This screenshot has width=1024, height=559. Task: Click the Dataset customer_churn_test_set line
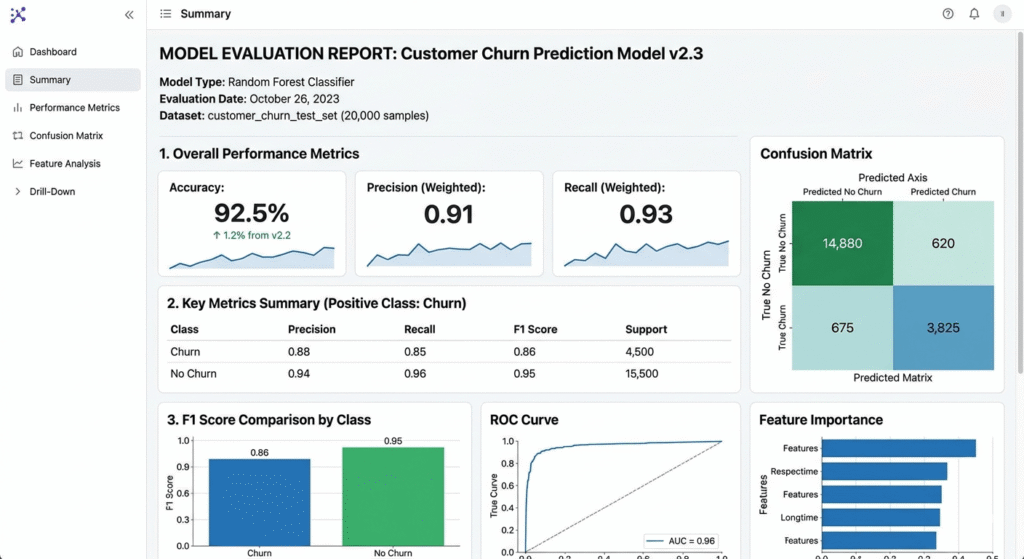tap(294, 116)
